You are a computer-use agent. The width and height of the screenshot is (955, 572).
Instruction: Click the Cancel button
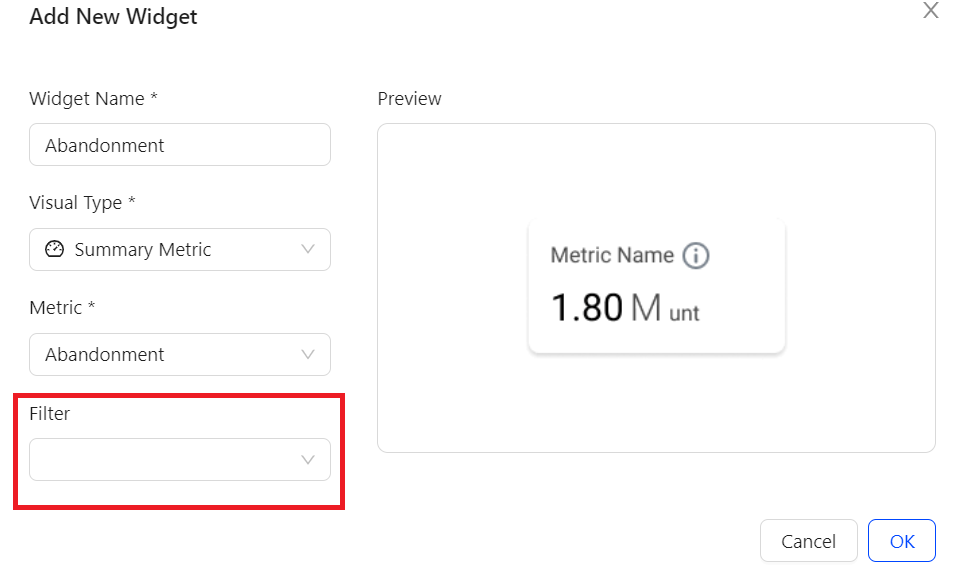pyautogui.click(x=808, y=540)
